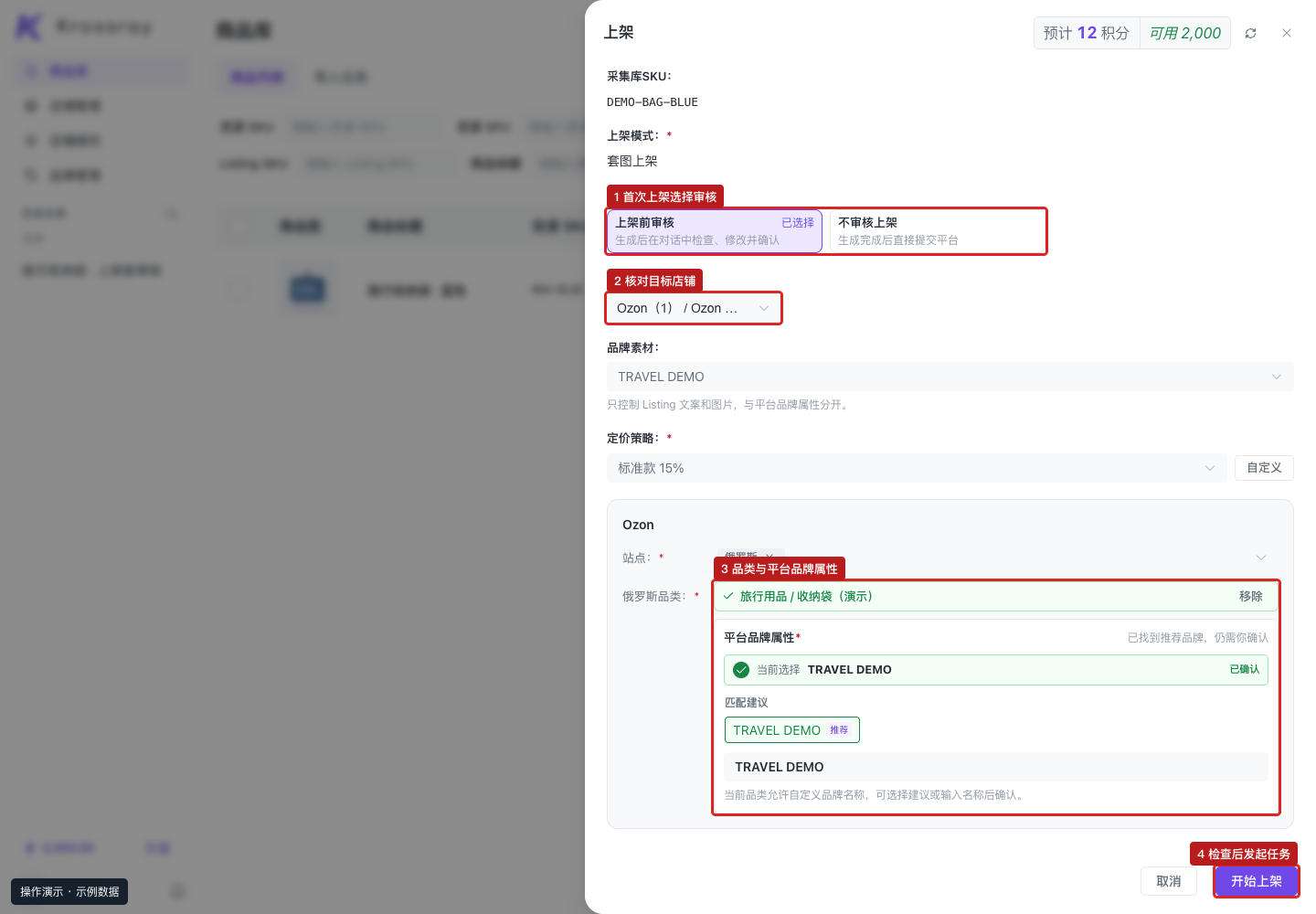1316x914 pixels.
Task: Click the TRAVEL DEMO brand name input
Action: (995, 767)
